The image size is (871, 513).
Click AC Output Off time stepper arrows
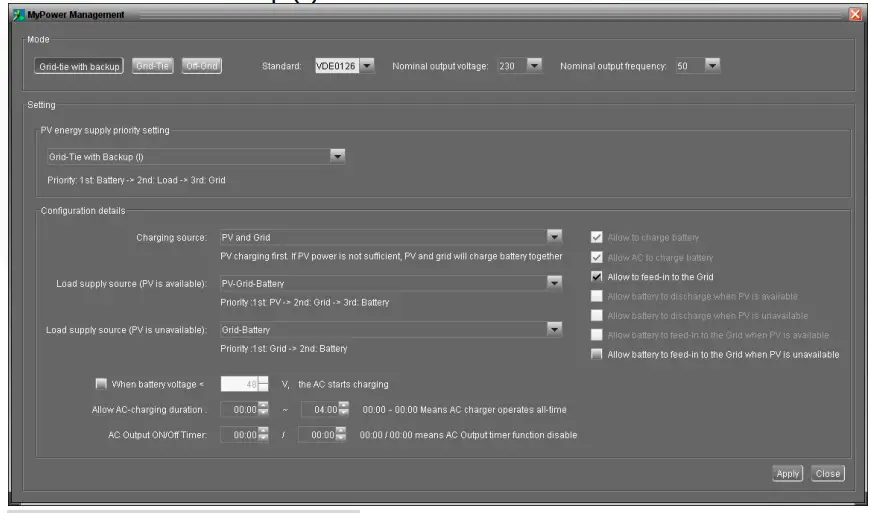[x=341, y=435]
